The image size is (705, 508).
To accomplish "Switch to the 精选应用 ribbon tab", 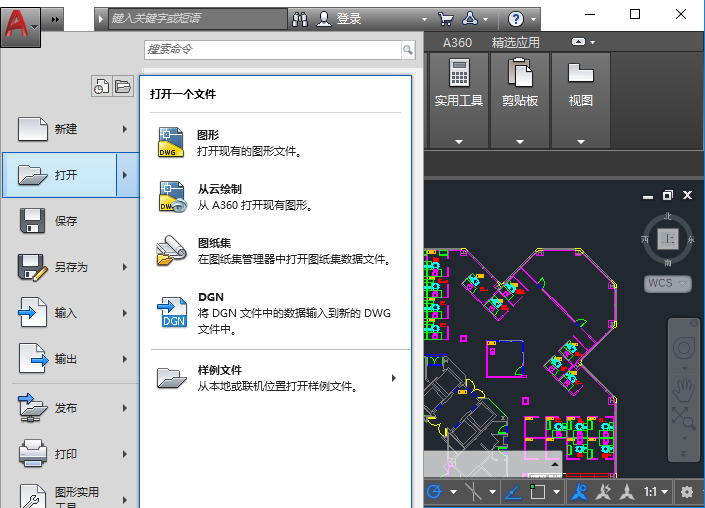I will 515,43.
